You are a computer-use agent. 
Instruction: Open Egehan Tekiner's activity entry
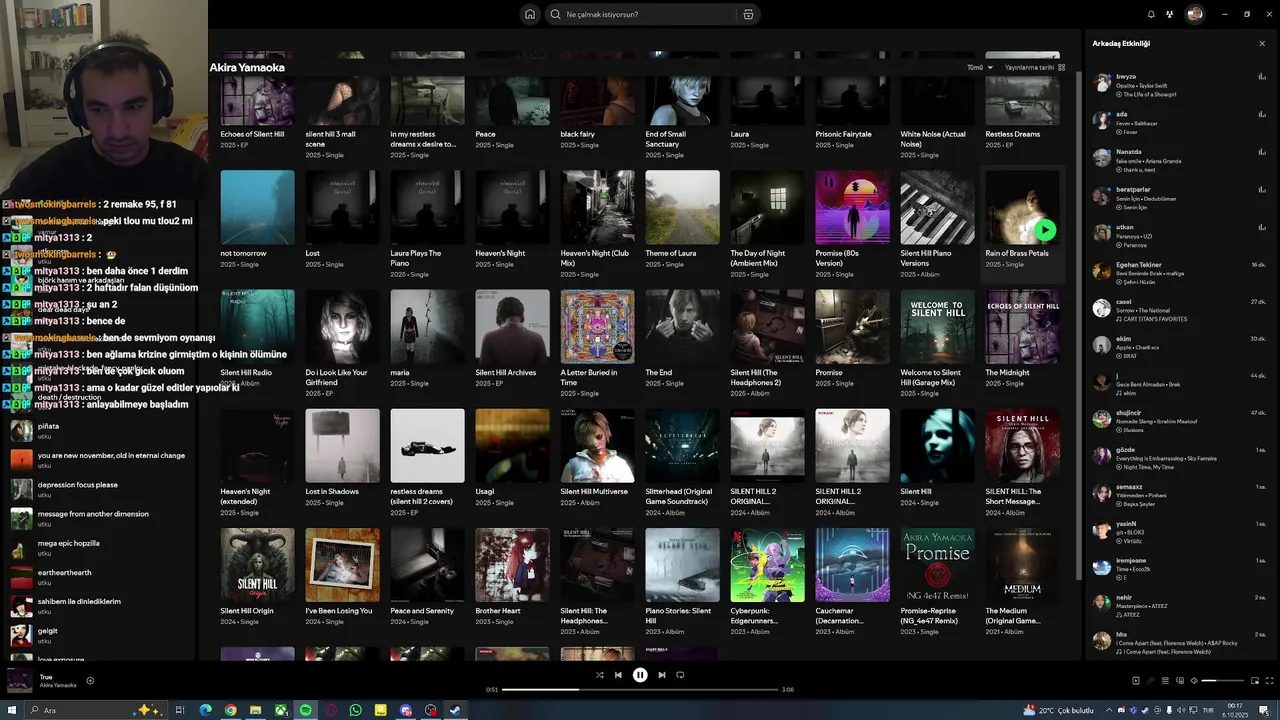(x=1179, y=272)
